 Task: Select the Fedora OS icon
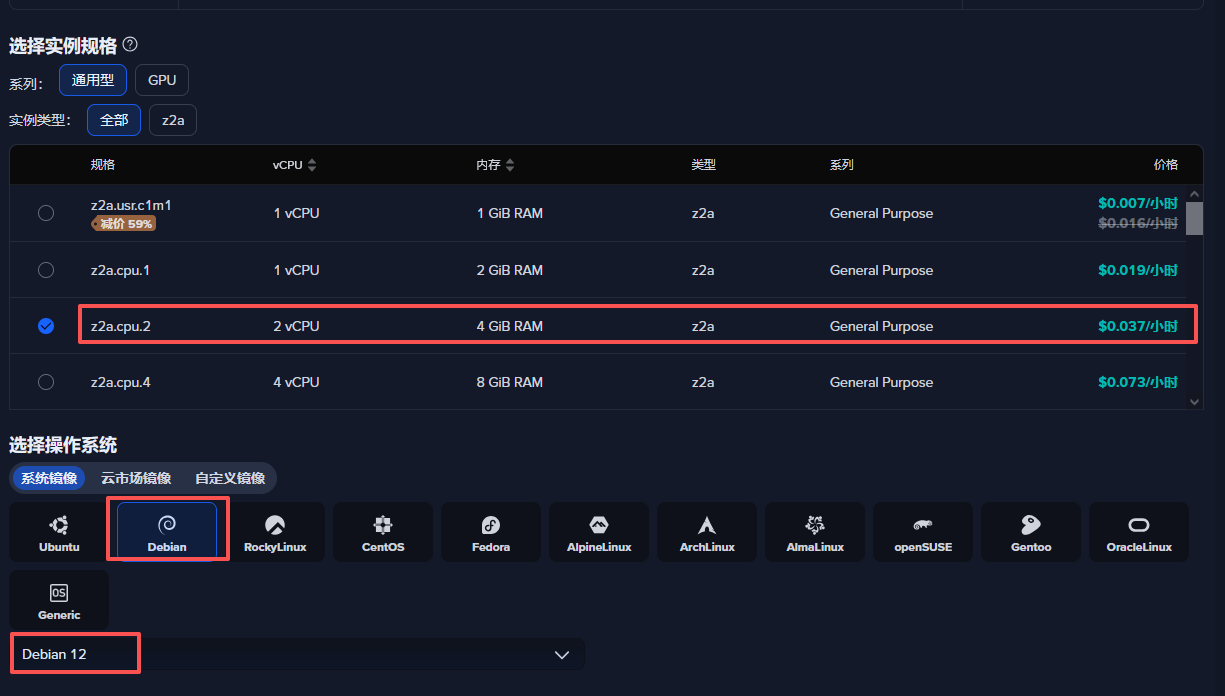pos(491,532)
